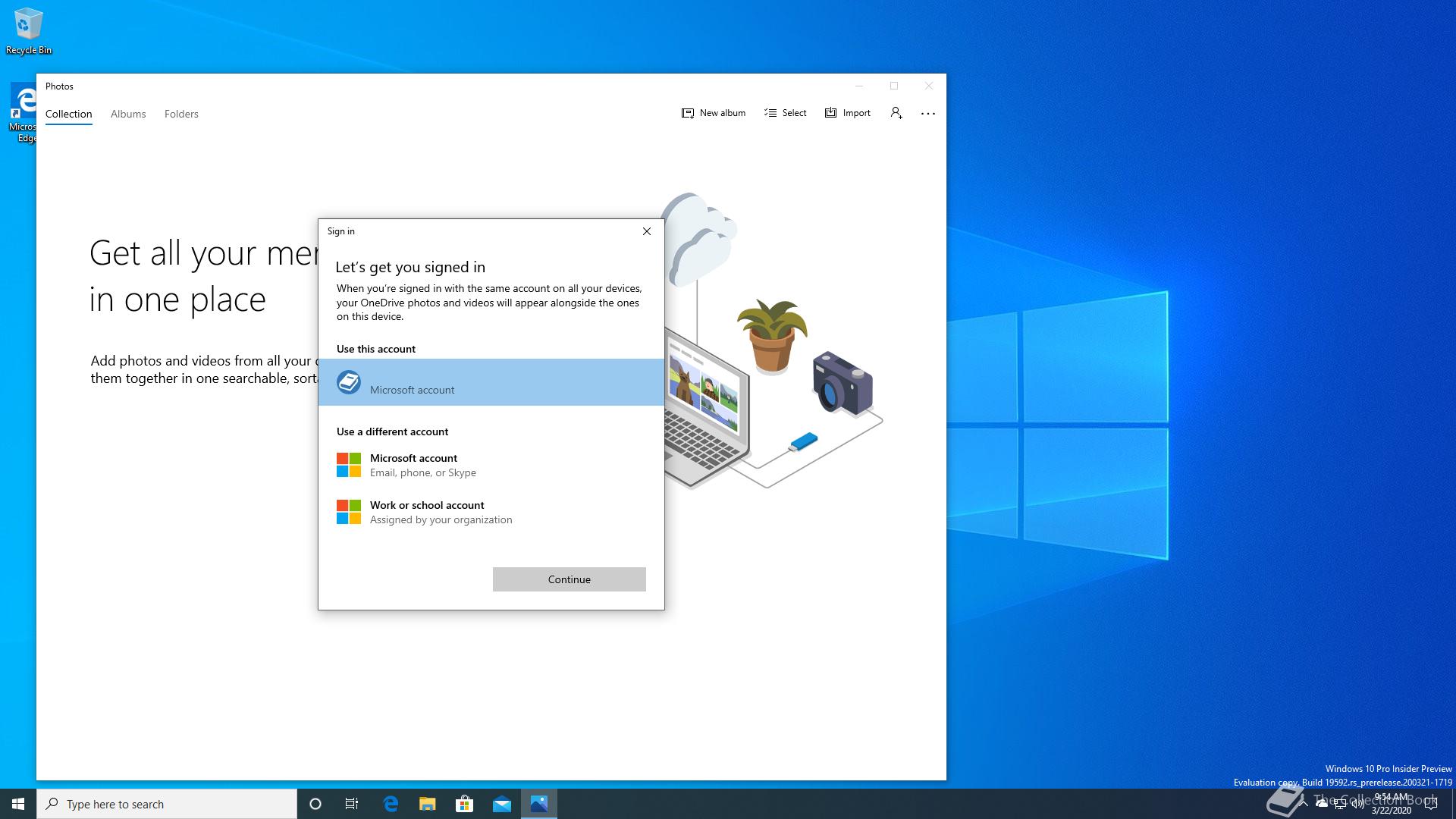
Task: Close the Photos window
Action: (929, 86)
